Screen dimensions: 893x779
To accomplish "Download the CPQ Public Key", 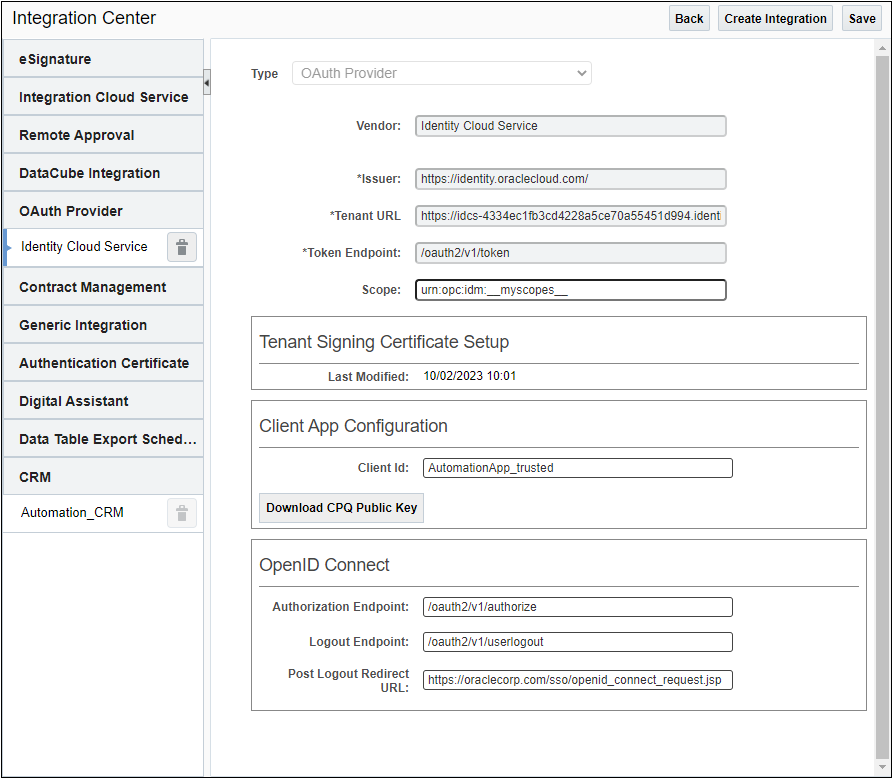I will pos(341,508).
